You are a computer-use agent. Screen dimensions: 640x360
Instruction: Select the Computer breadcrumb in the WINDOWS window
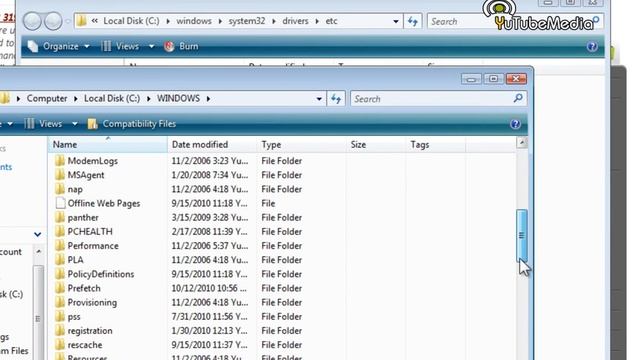coord(47,99)
